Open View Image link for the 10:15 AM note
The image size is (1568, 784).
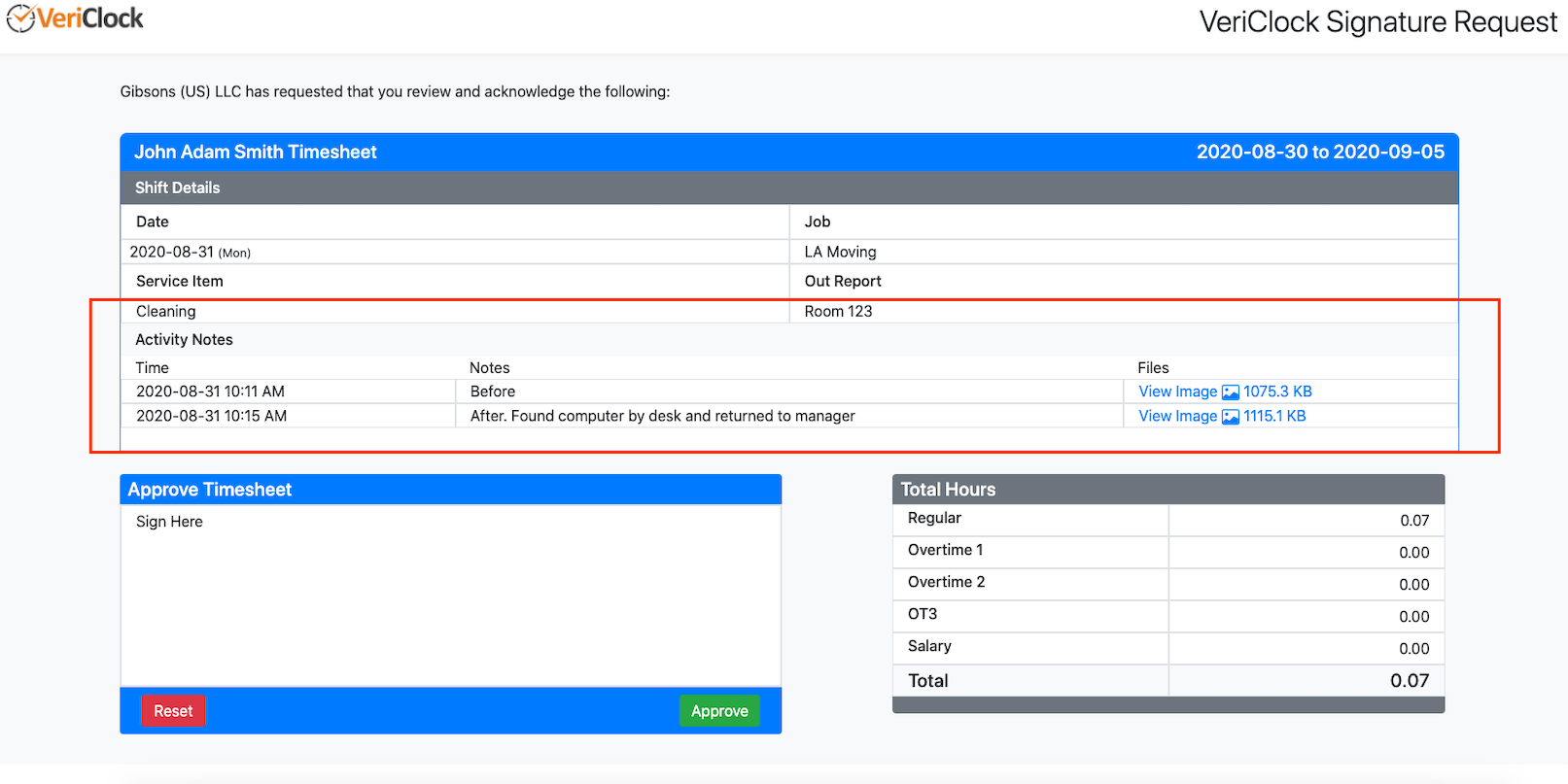1177,416
